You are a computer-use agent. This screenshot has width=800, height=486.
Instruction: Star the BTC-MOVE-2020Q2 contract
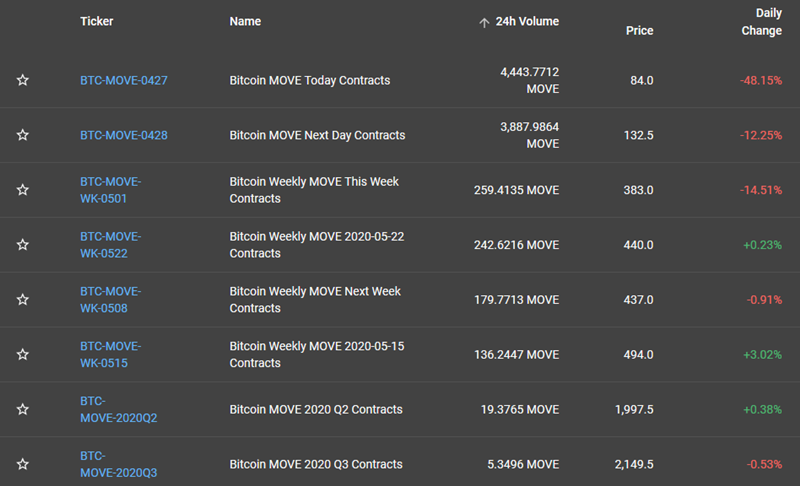[22, 409]
